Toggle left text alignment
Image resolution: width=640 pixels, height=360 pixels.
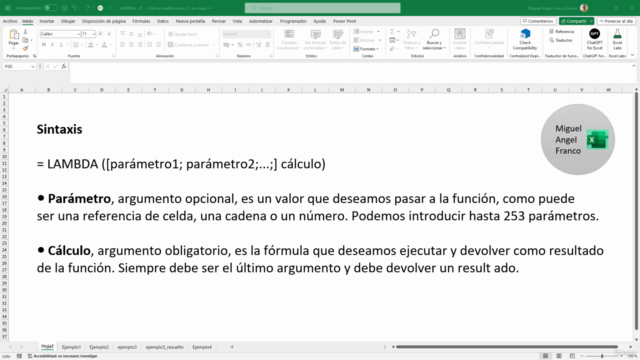tap(122, 45)
